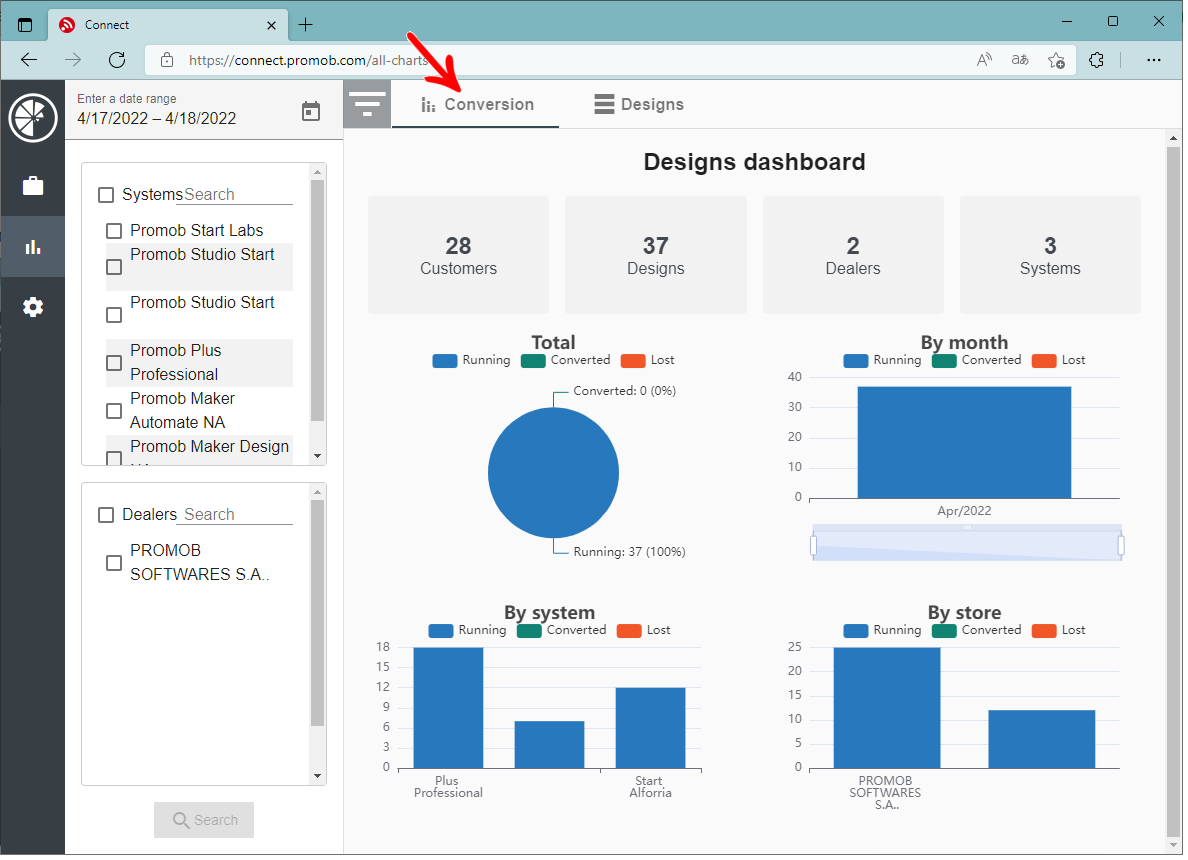This screenshot has width=1188, height=860.
Task: Open the briefcase sidebar section
Action: pyautogui.click(x=33, y=186)
